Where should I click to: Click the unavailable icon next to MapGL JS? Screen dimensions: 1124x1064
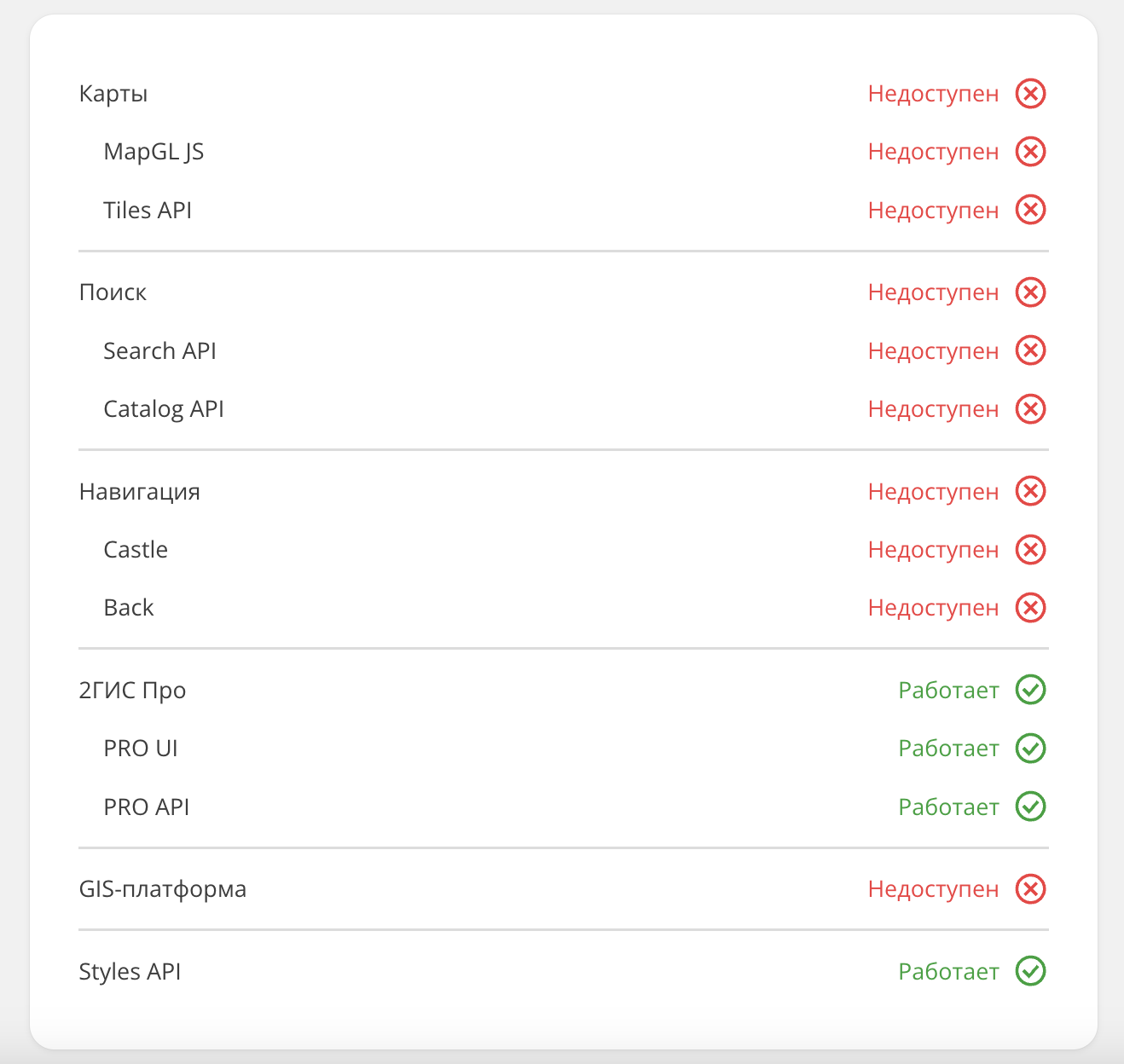1030,152
